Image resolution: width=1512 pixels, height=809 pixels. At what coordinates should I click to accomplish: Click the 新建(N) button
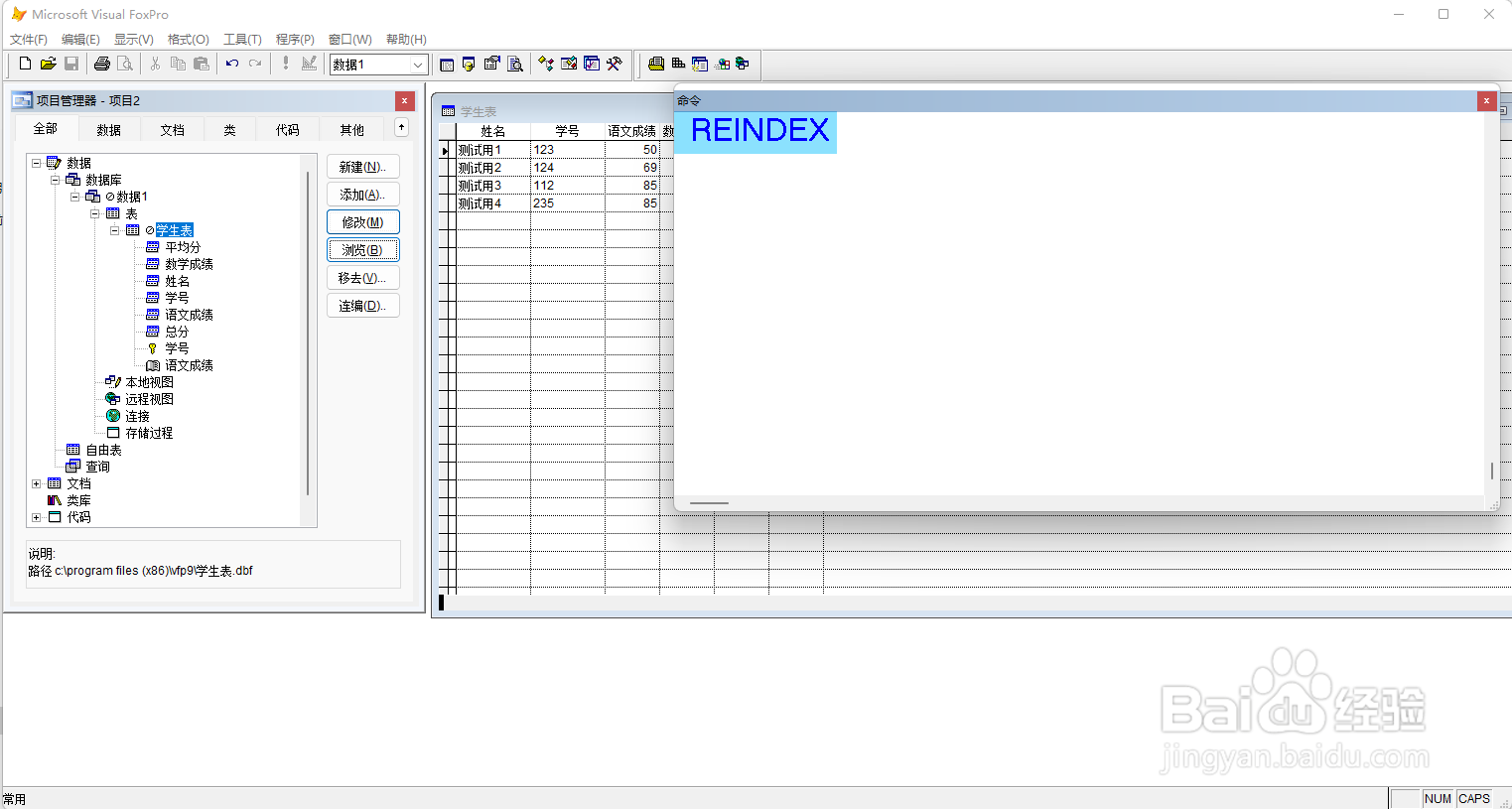pyautogui.click(x=363, y=167)
